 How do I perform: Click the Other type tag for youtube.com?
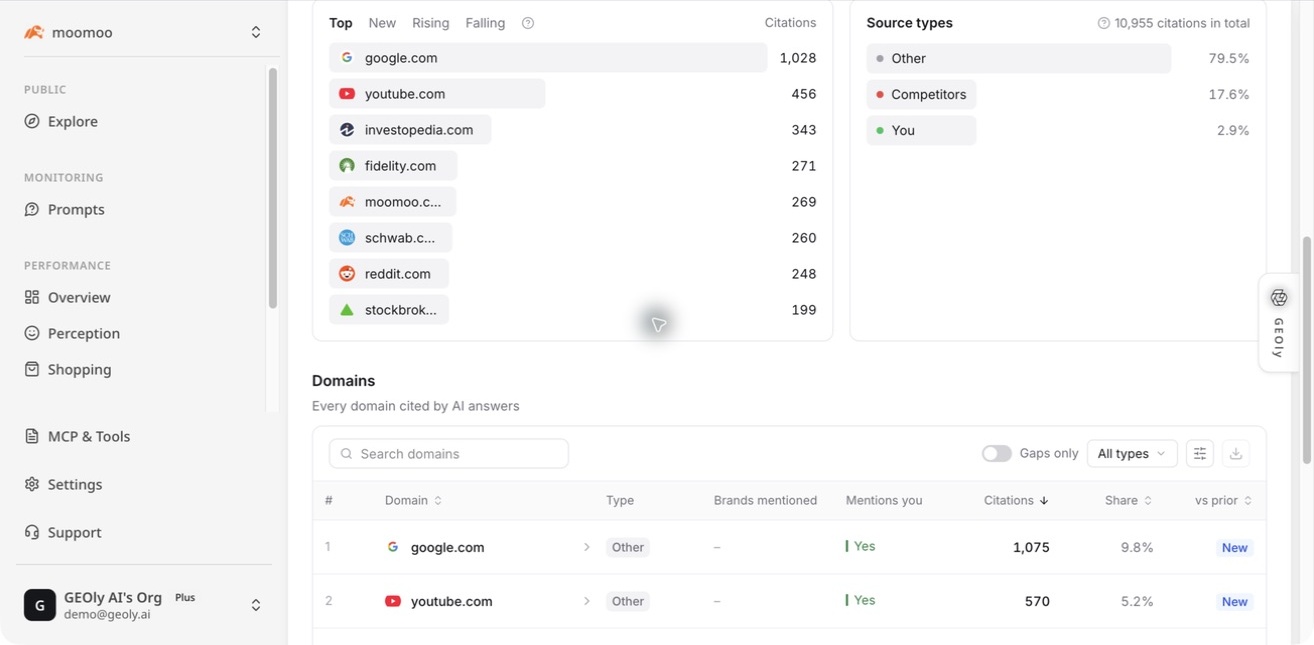(628, 601)
